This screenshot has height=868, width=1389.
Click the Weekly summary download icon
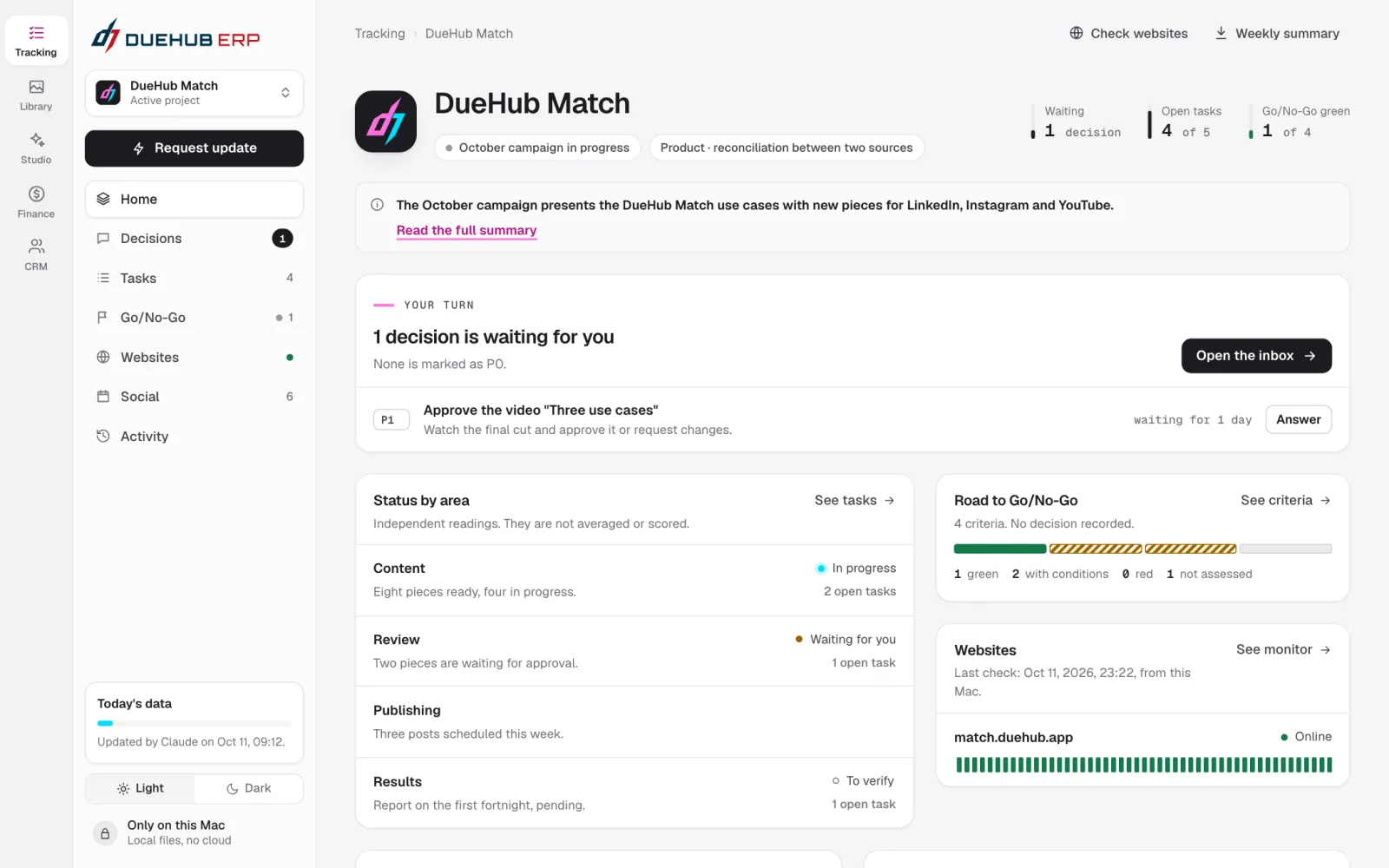click(1221, 33)
